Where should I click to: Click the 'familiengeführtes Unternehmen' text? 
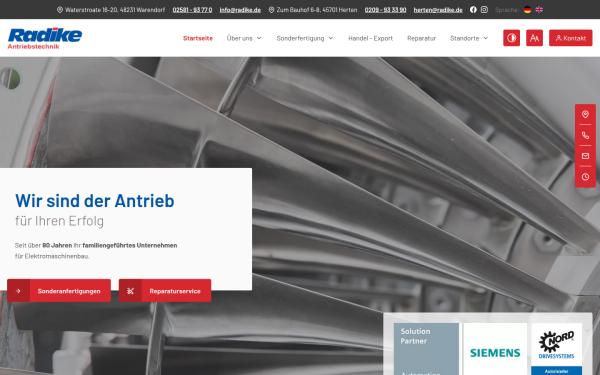pos(130,245)
